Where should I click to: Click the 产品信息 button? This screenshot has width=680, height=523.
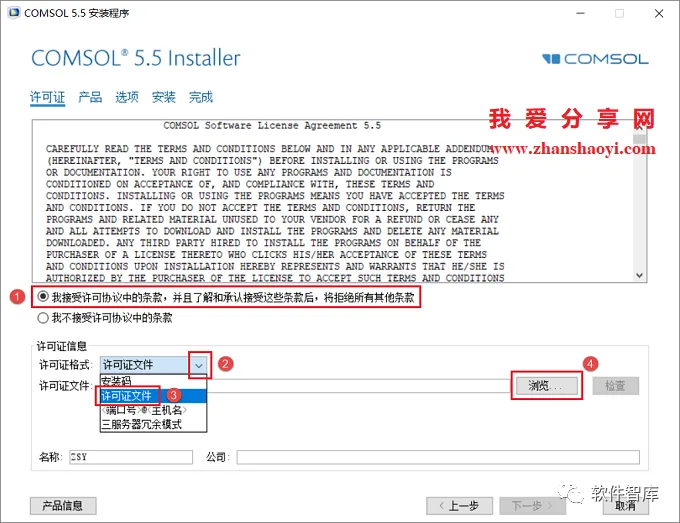coord(63,506)
